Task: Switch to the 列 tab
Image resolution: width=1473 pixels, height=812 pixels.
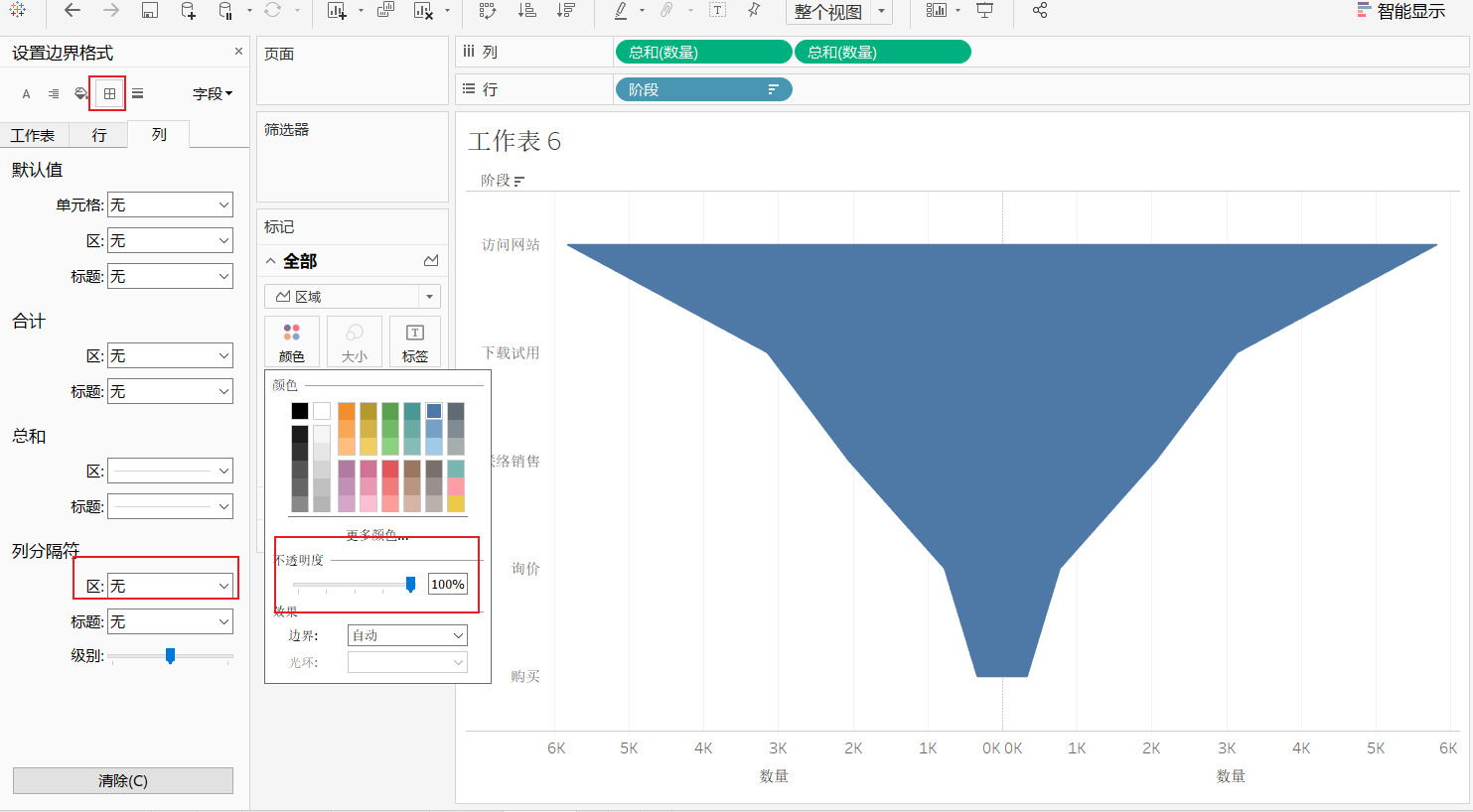Action: tap(159, 134)
